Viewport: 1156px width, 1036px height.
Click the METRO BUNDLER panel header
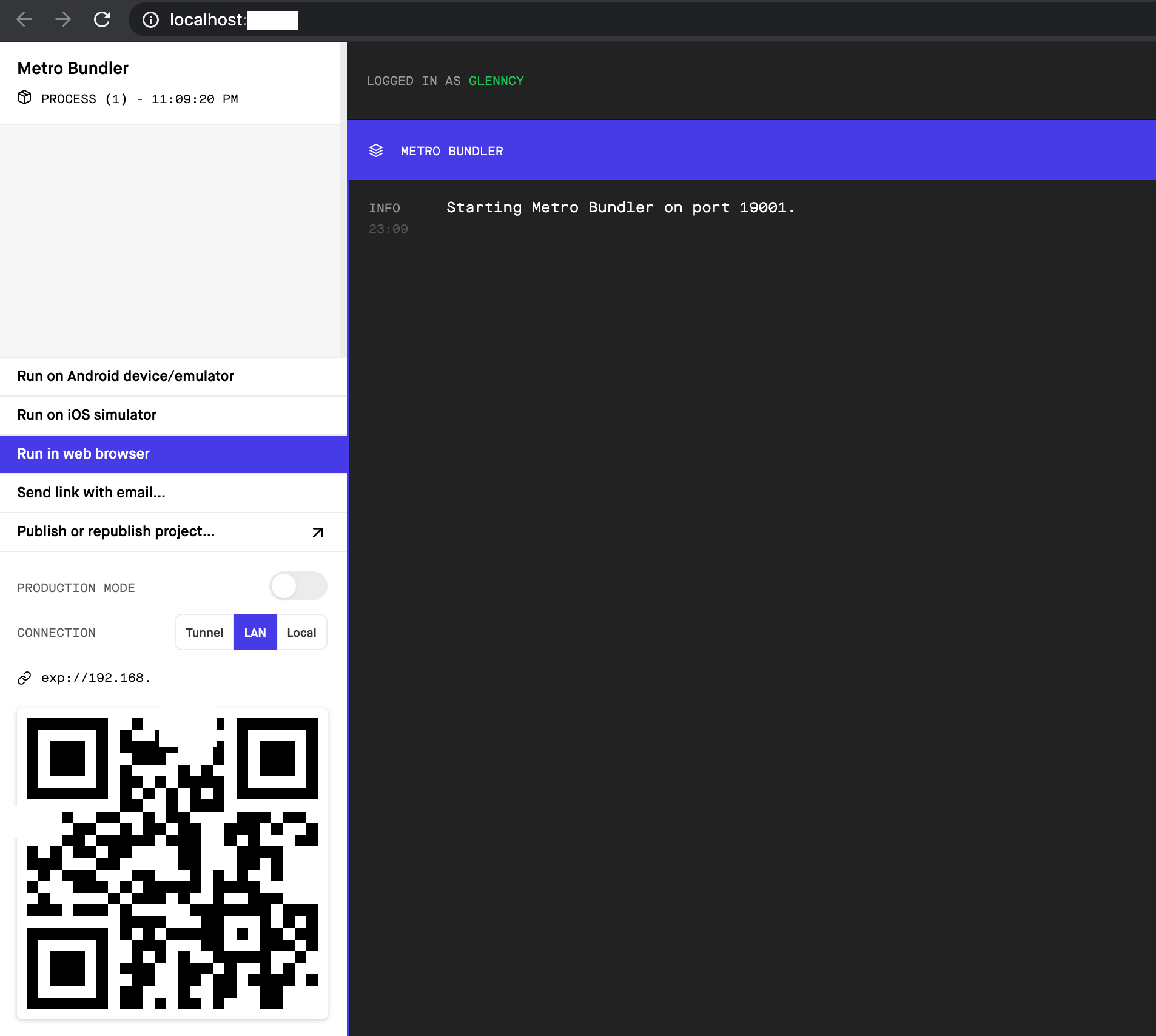point(752,150)
